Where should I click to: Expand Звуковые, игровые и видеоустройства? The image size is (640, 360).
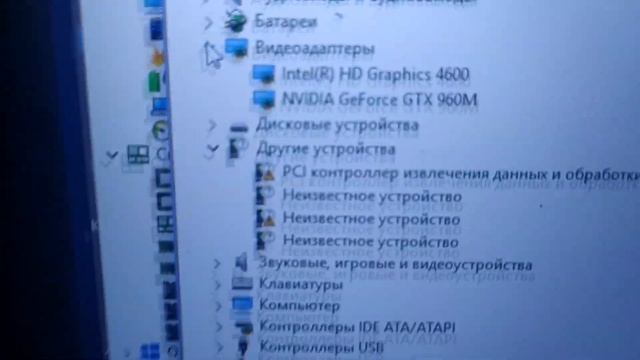(x=217, y=264)
